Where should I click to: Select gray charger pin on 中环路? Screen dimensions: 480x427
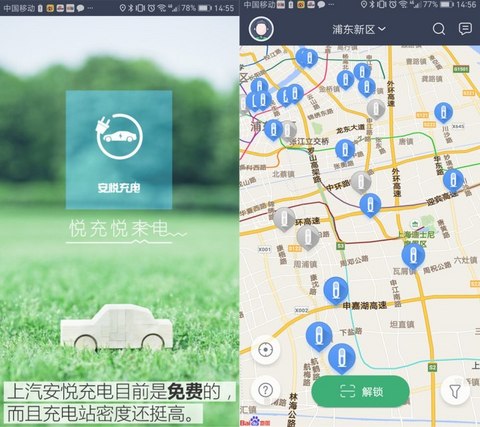click(361, 183)
